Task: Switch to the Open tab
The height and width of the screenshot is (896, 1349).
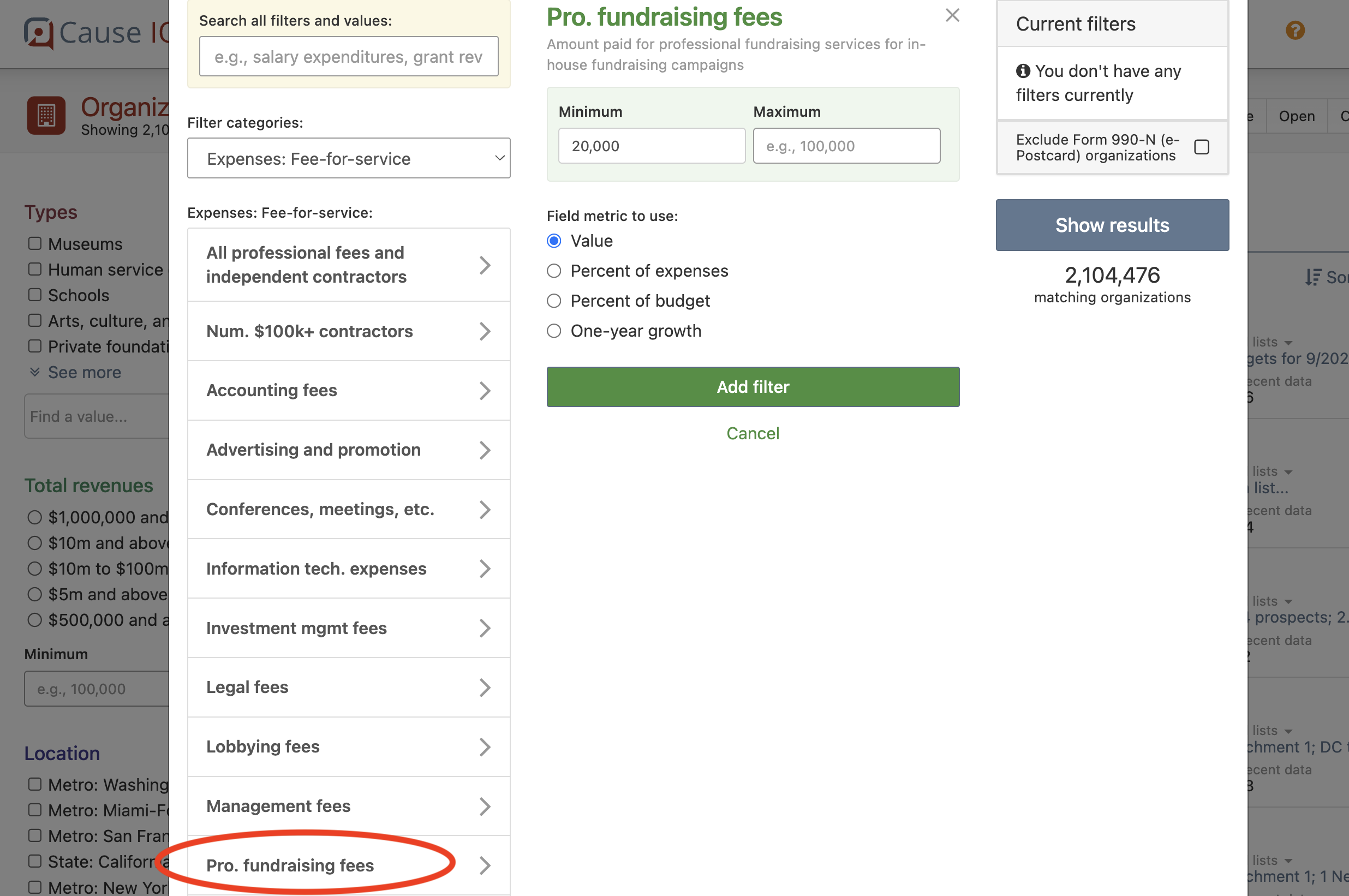Action: (x=1297, y=116)
